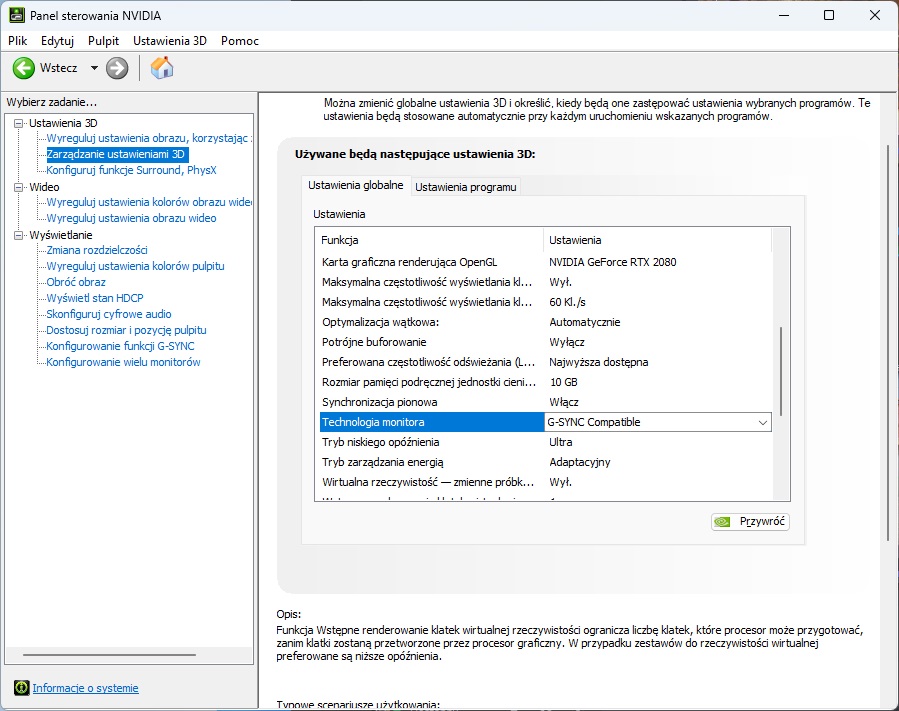Open the Pomoc menu
The image size is (899, 711).
pyautogui.click(x=240, y=41)
